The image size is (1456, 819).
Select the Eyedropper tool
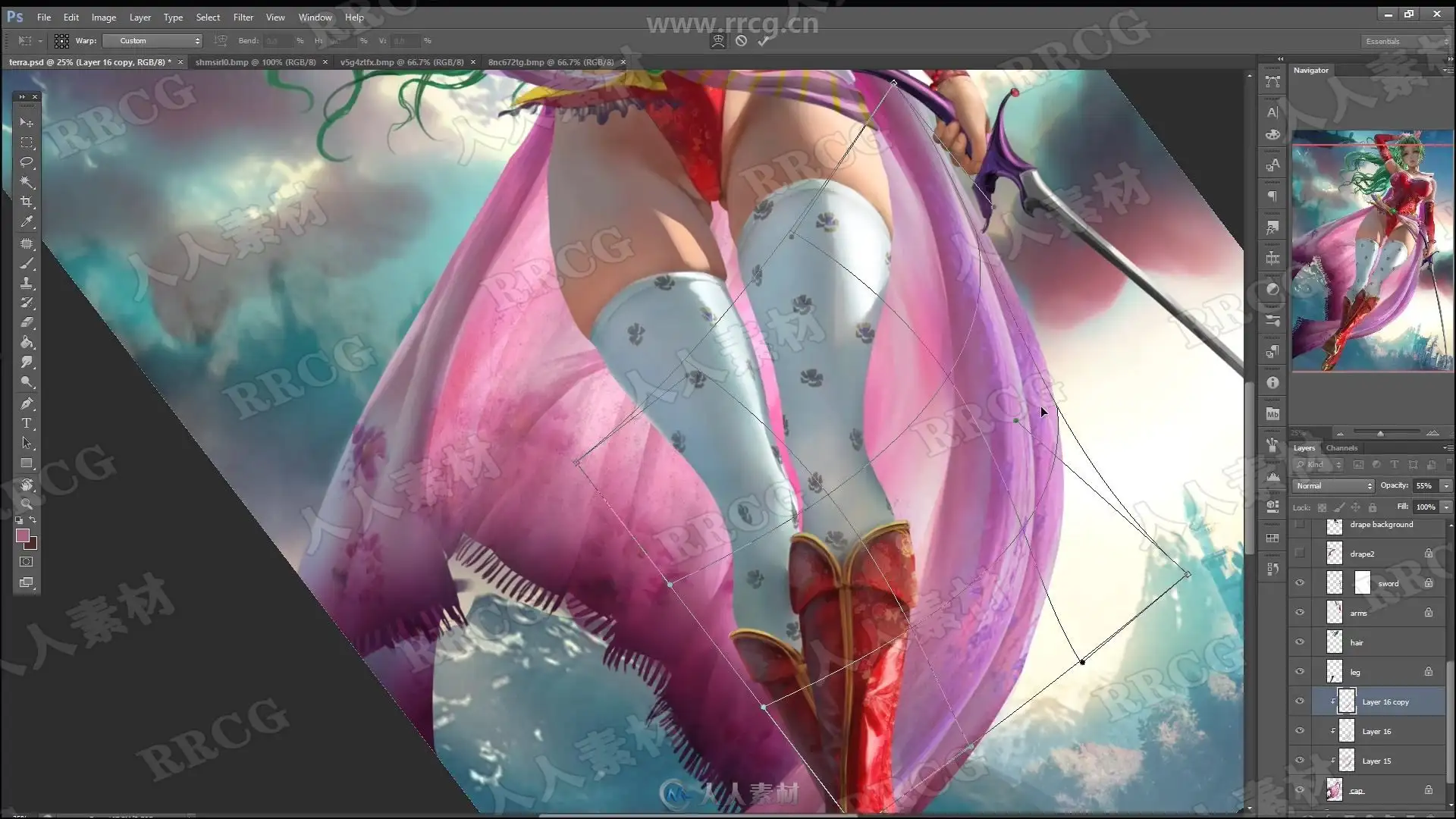[27, 222]
